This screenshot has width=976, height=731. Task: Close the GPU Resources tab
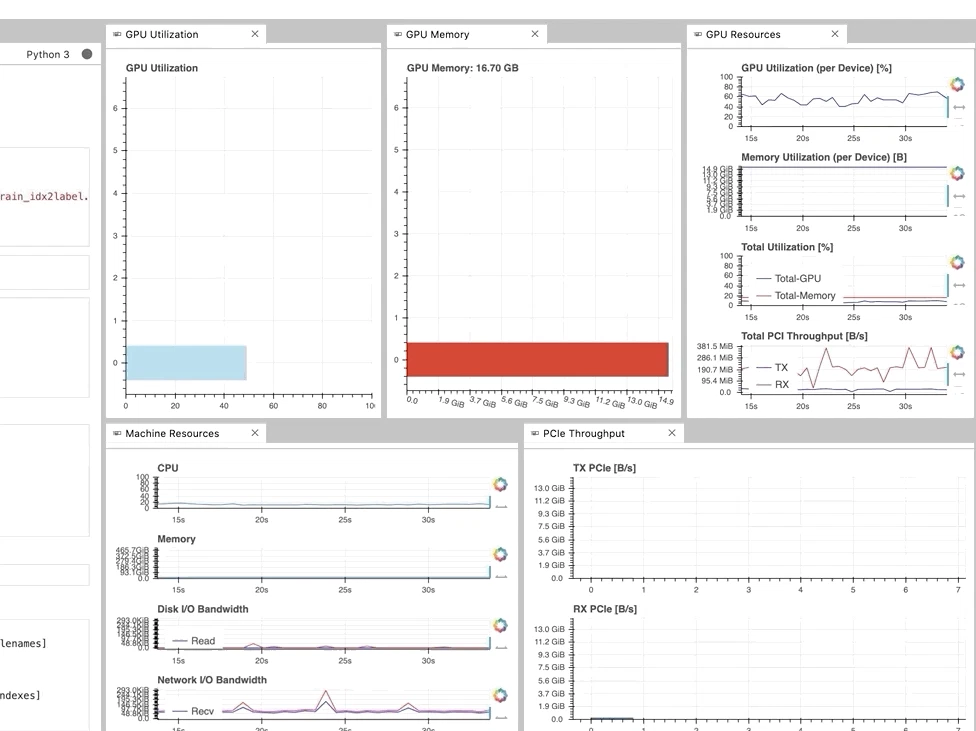coord(835,34)
